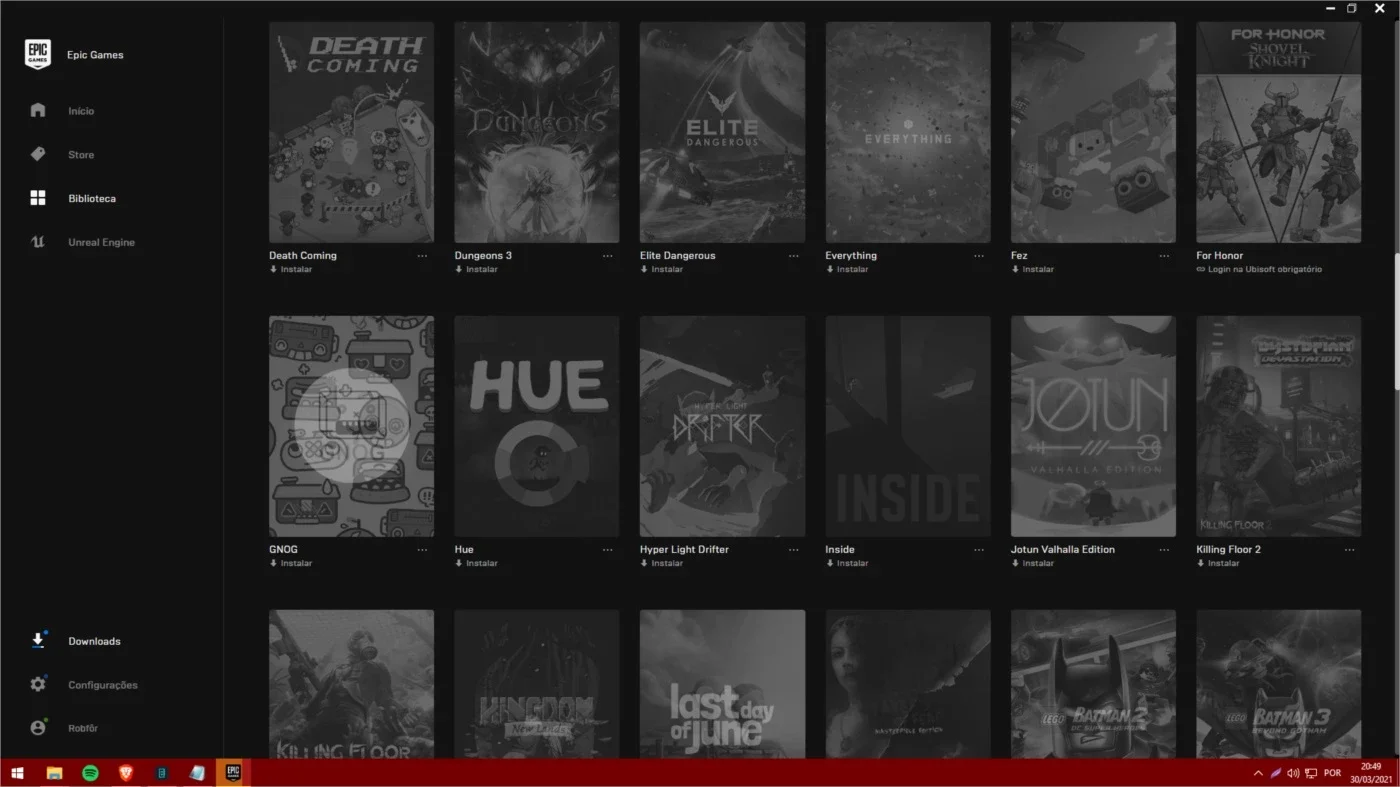This screenshot has height=787, width=1400.
Task: Select the LEGO Batman 2 cover
Action: point(1093,684)
